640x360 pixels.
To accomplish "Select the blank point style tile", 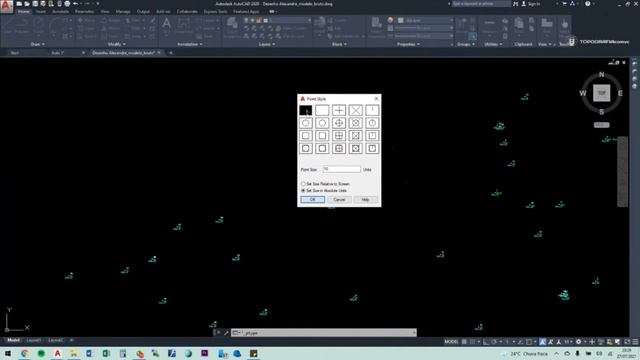I will tap(322, 110).
